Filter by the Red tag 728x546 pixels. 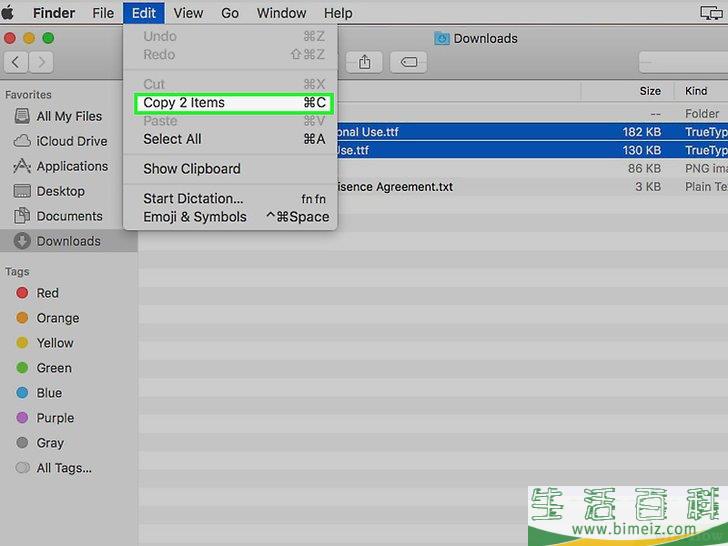47,293
